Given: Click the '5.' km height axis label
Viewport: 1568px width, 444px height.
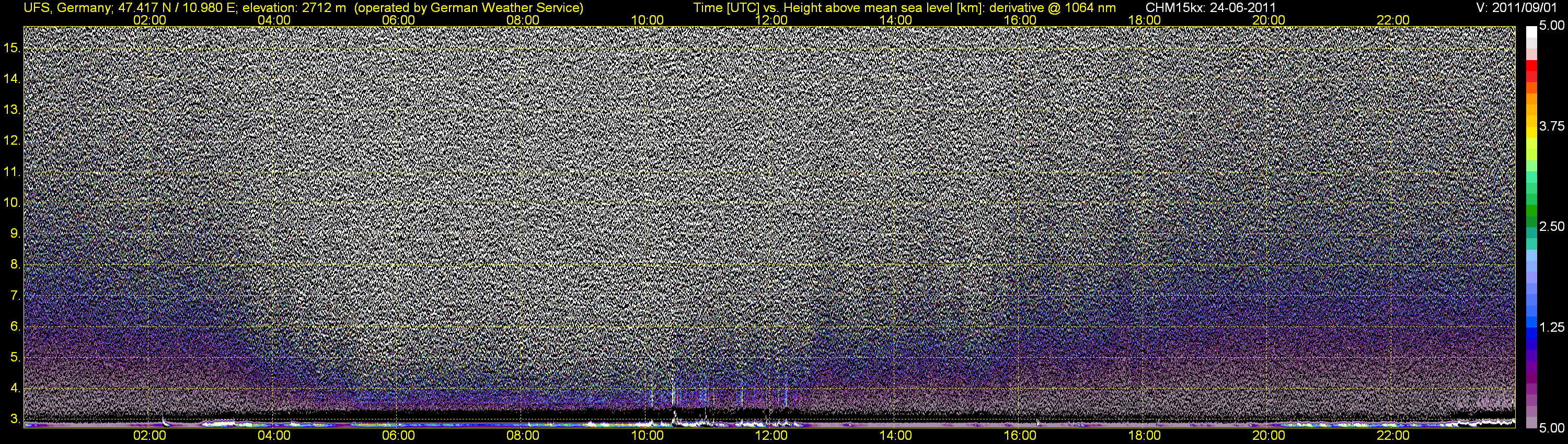Looking at the screenshot, I should 15,358.
